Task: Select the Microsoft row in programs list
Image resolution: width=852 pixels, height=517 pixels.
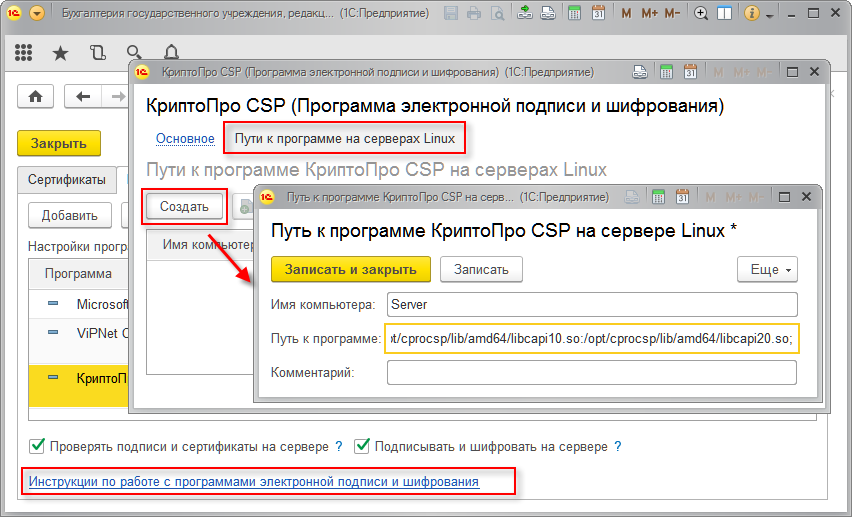Action: point(79,304)
